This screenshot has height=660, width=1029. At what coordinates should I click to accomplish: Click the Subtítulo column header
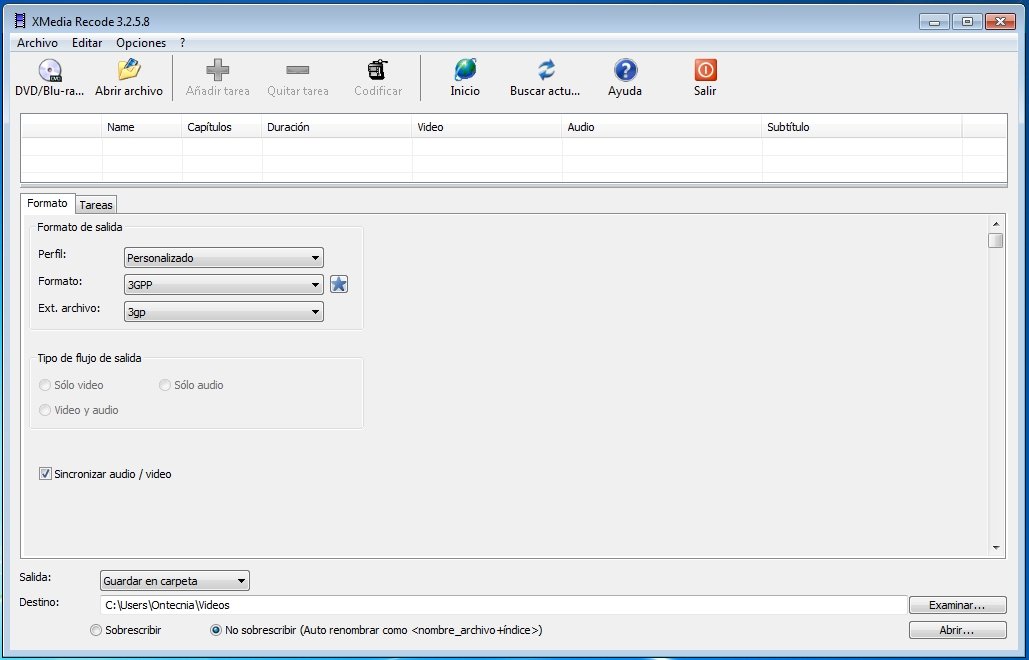click(x=862, y=127)
